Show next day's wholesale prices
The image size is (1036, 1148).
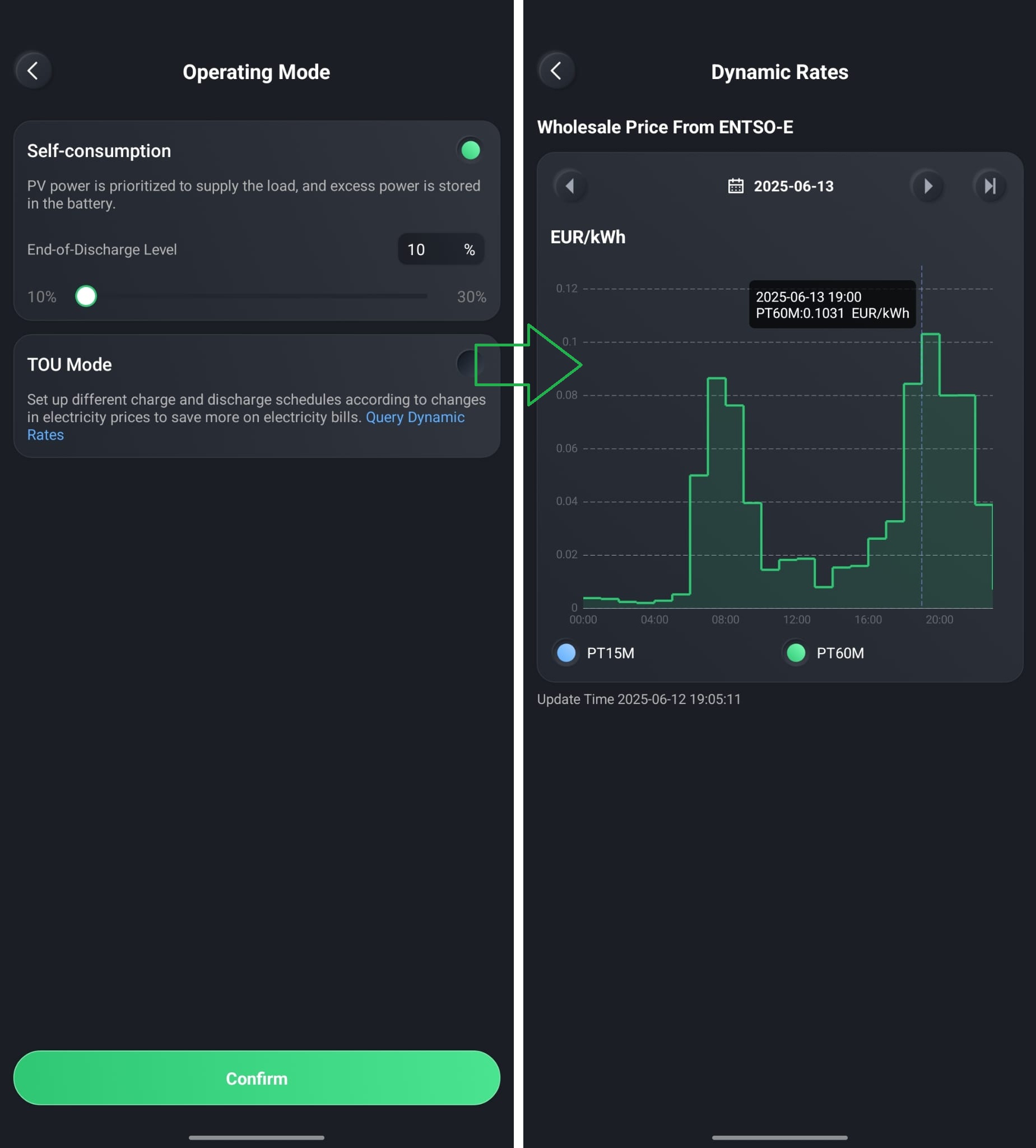click(927, 186)
